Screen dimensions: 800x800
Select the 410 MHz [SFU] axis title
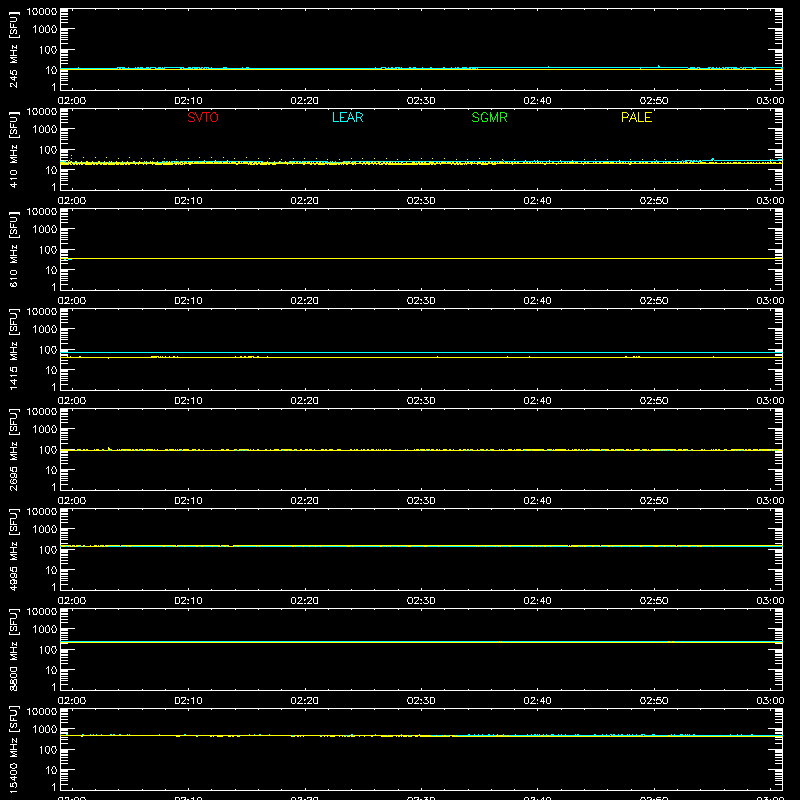tap(13, 149)
